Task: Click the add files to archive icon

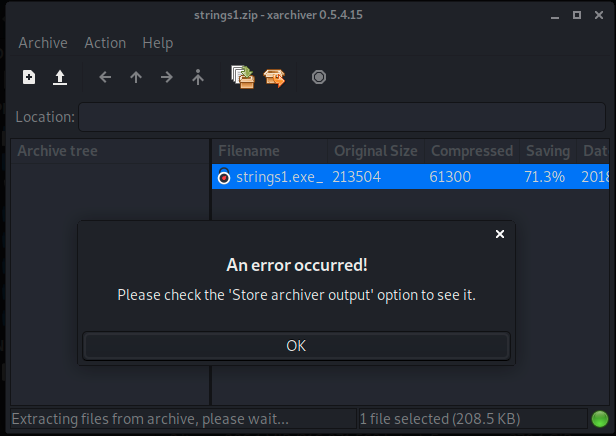Action: click(x=243, y=77)
